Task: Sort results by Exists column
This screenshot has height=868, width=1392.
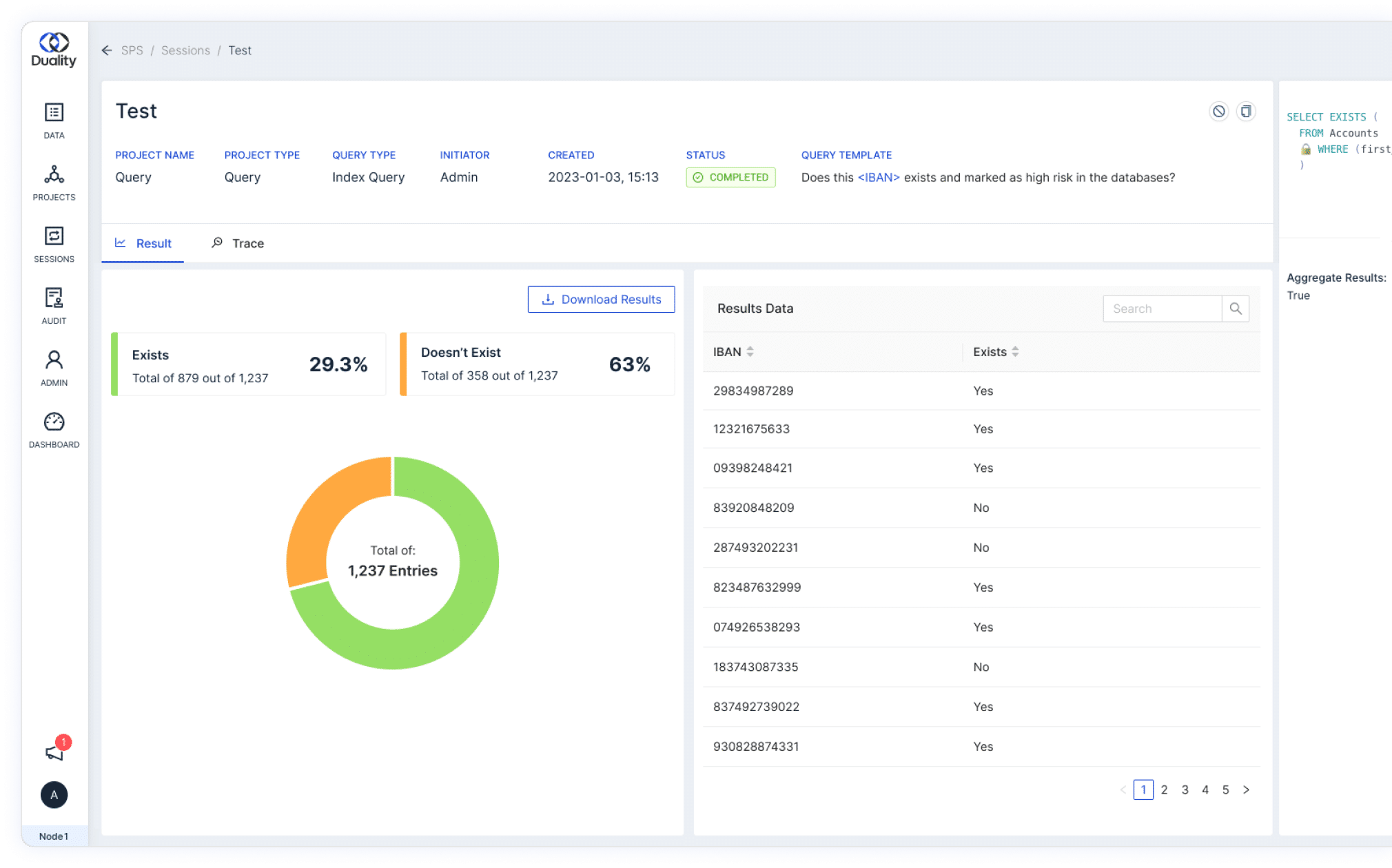Action: tap(1015, 352)
